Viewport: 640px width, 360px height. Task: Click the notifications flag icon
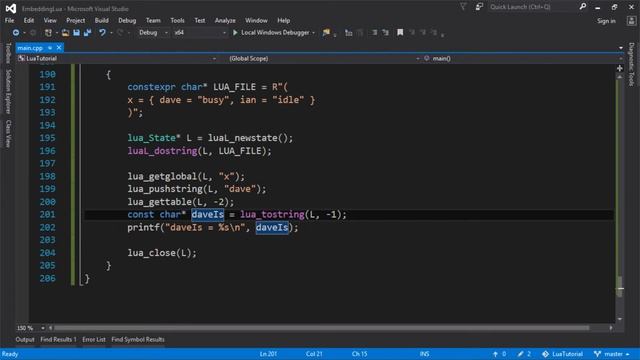point(463,7)
